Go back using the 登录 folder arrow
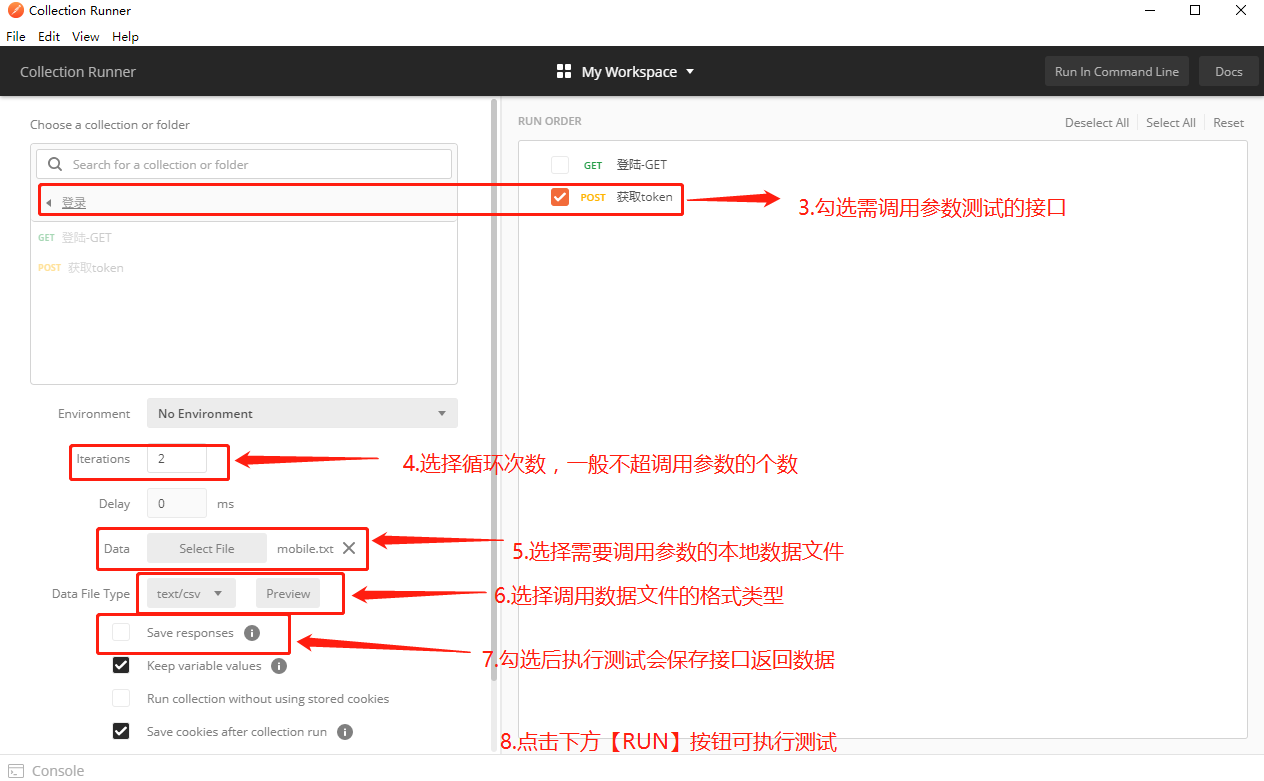Screen dimensions: 1264x781 48,203
